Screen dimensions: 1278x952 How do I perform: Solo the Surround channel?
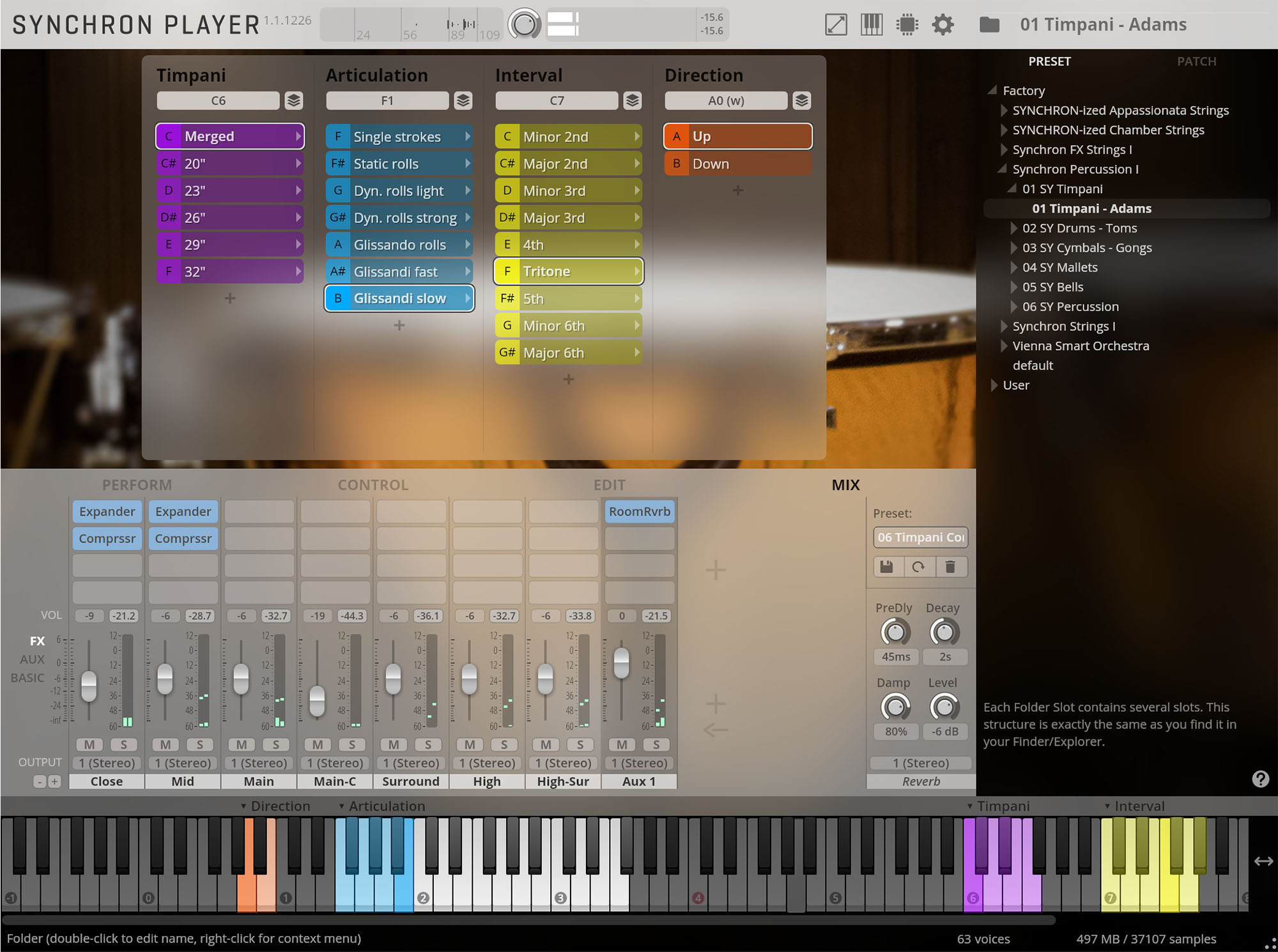coord(428,744)
